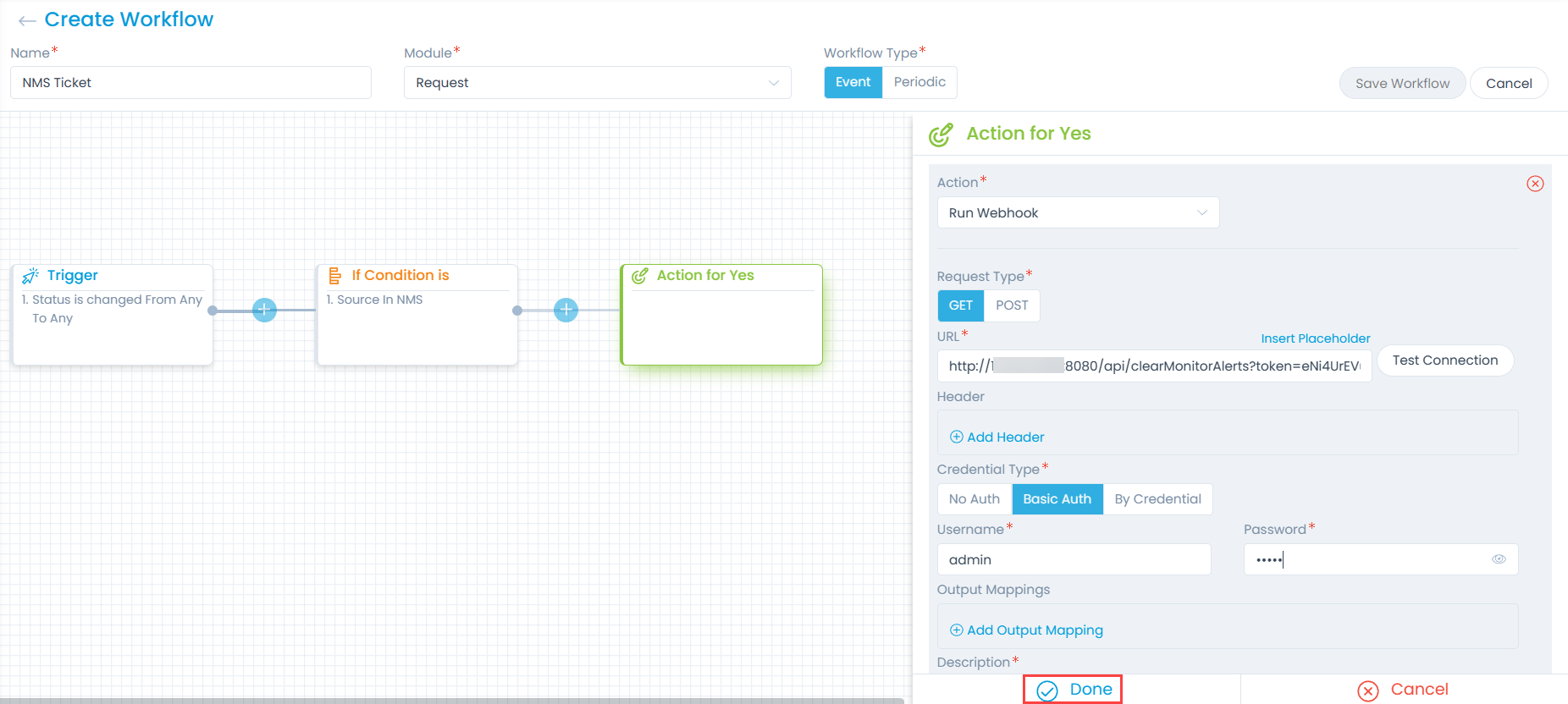
Task: Click the top Cancel button
Action: click(1509, 83)
